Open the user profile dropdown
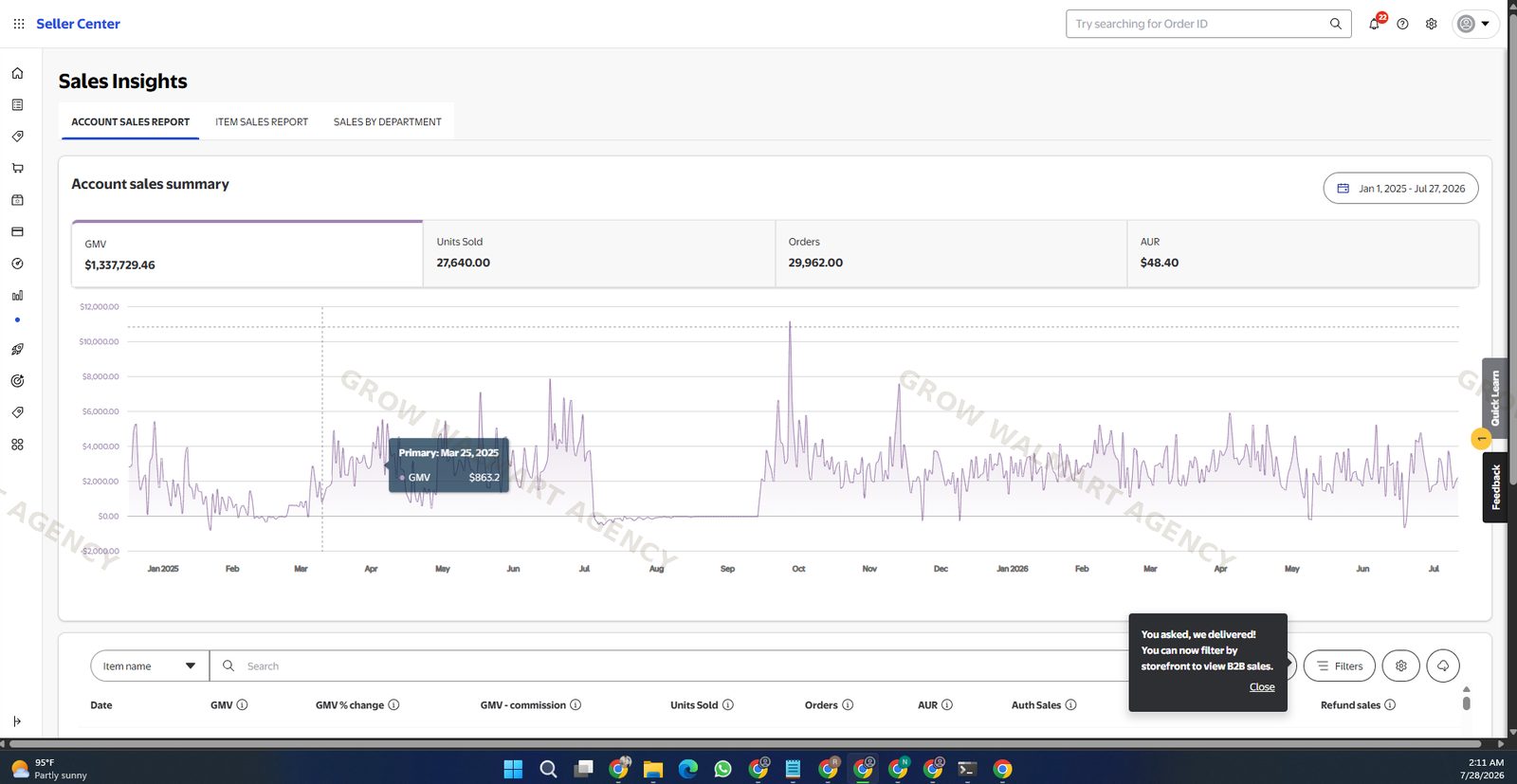 pyautogui.click(x=1474, y=24)
